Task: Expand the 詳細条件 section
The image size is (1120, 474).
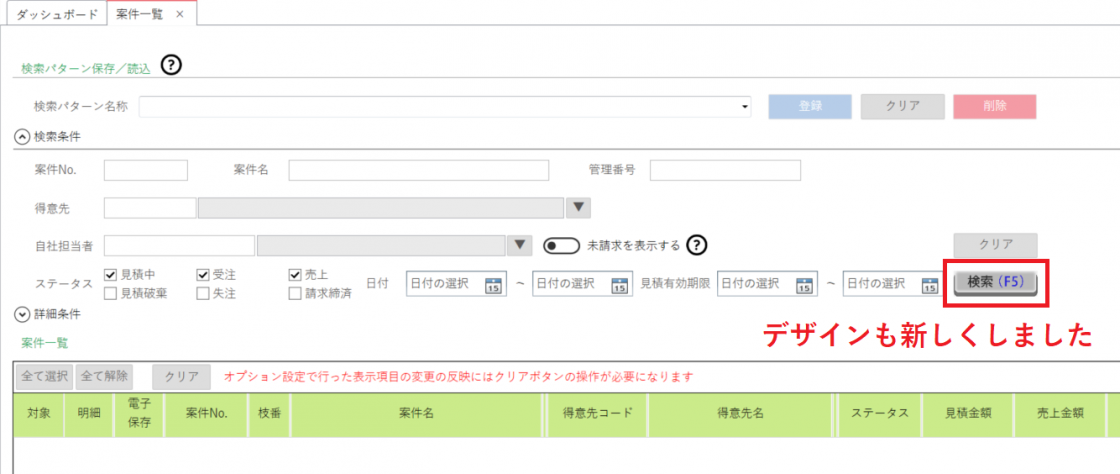Action: [x=21, y=314]
